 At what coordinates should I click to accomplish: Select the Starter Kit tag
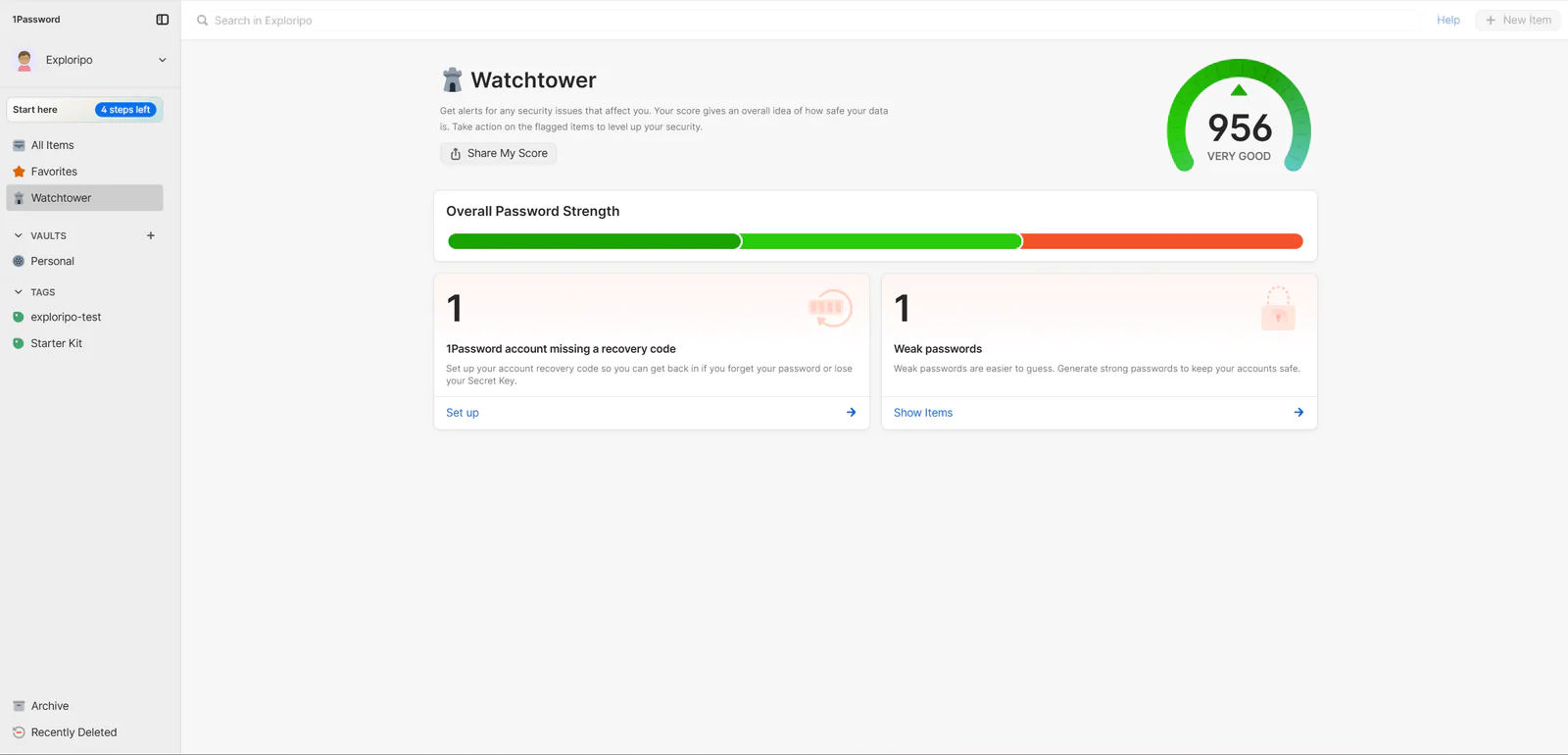[x=84, y=343]
